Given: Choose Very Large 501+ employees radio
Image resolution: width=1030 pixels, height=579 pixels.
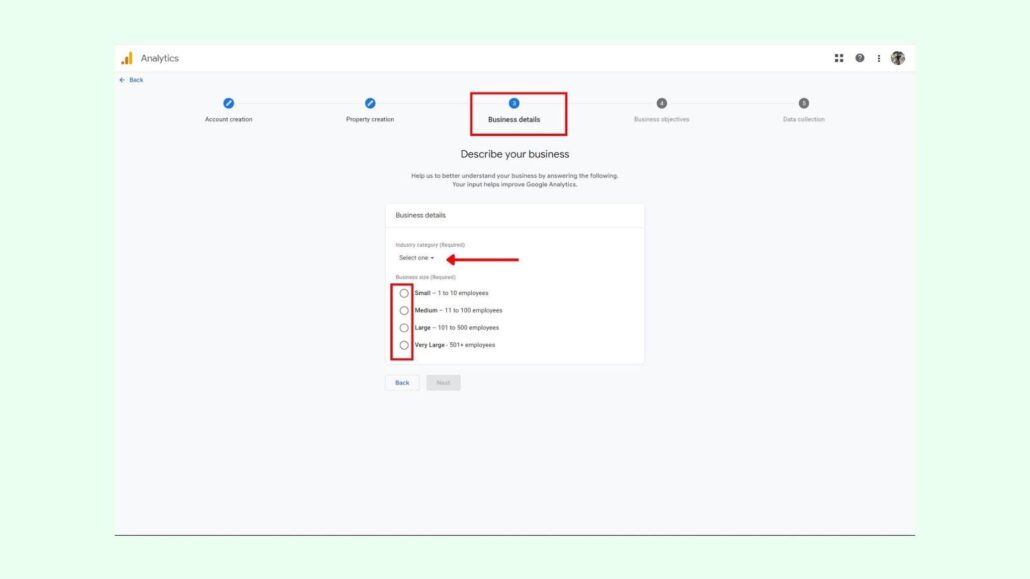Looking at the screenshot, I should coord(404,345).
